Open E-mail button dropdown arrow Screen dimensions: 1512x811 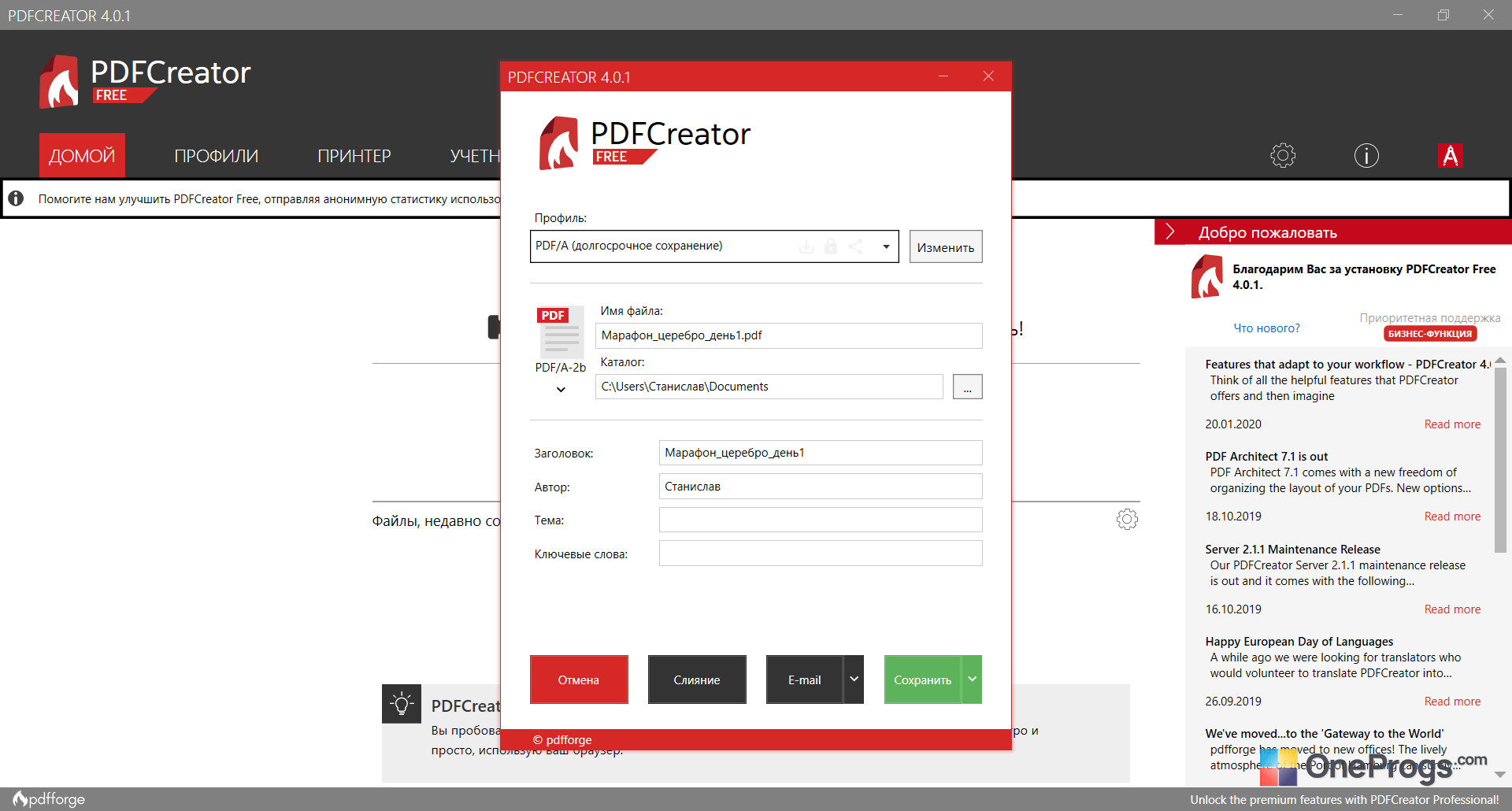[854, 679]
